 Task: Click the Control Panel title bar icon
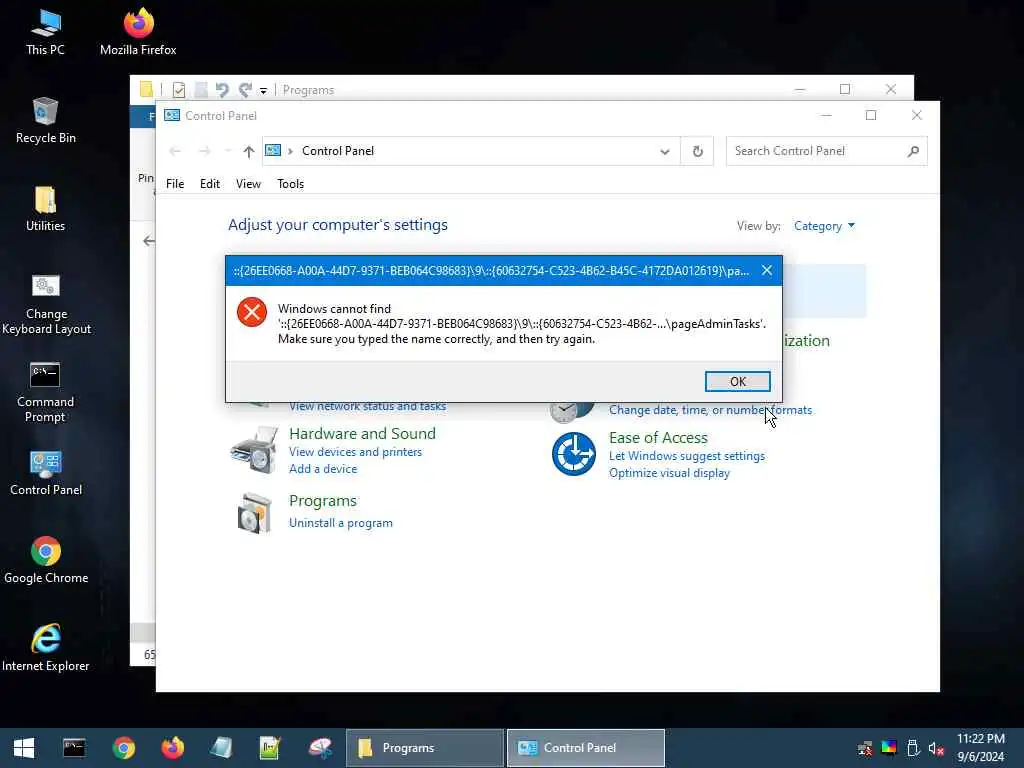[x=172, y=116]
